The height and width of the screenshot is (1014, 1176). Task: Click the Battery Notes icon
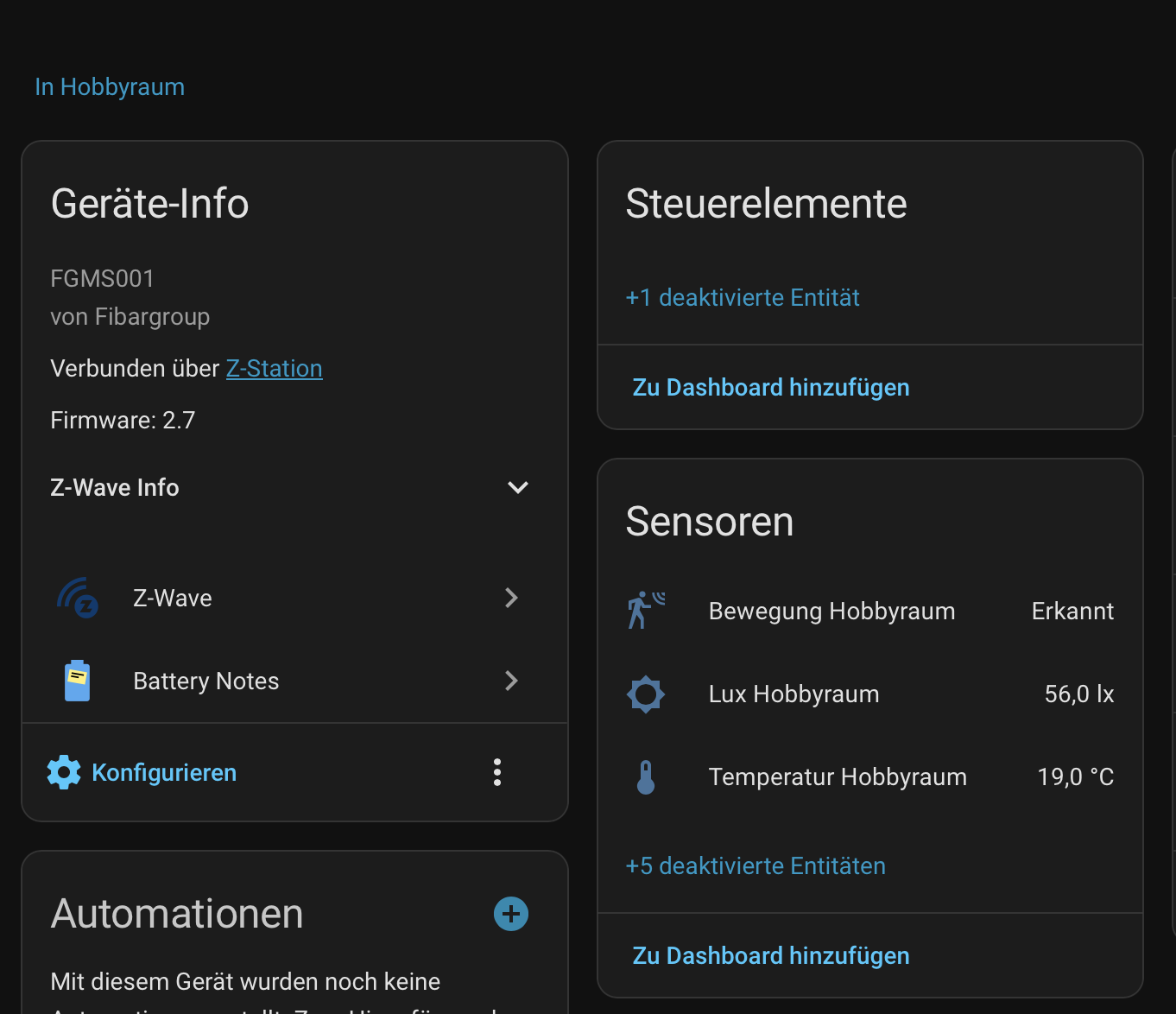click(78, 681)
